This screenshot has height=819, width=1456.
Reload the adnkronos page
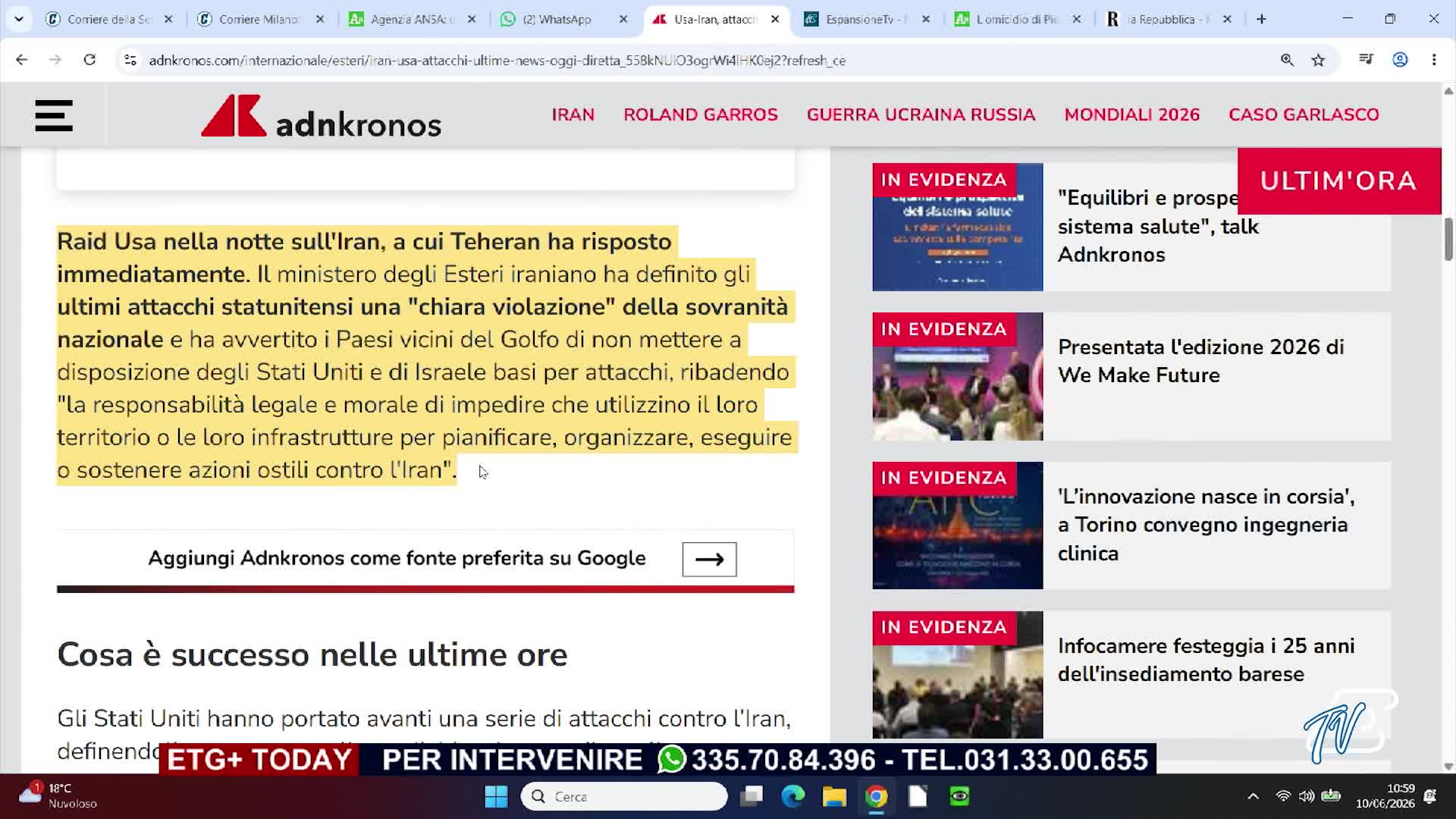tap(89, 60)
